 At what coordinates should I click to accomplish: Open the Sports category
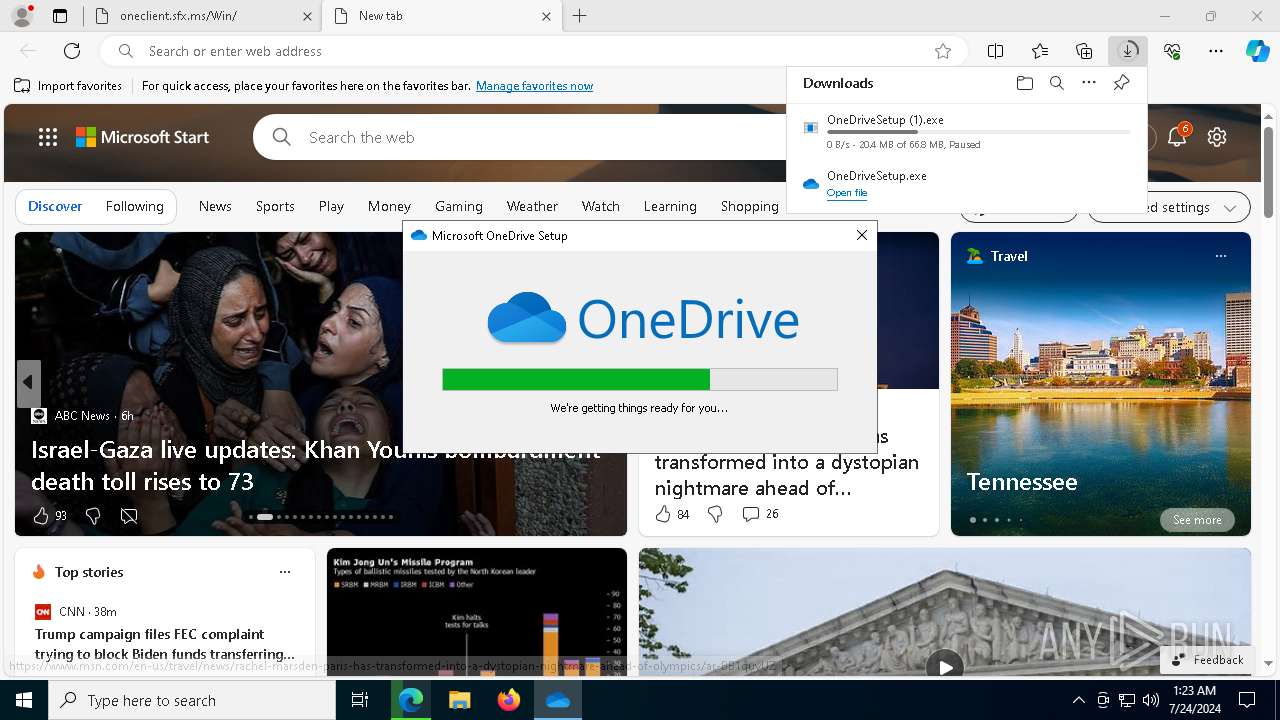click(x=275, y=206)
